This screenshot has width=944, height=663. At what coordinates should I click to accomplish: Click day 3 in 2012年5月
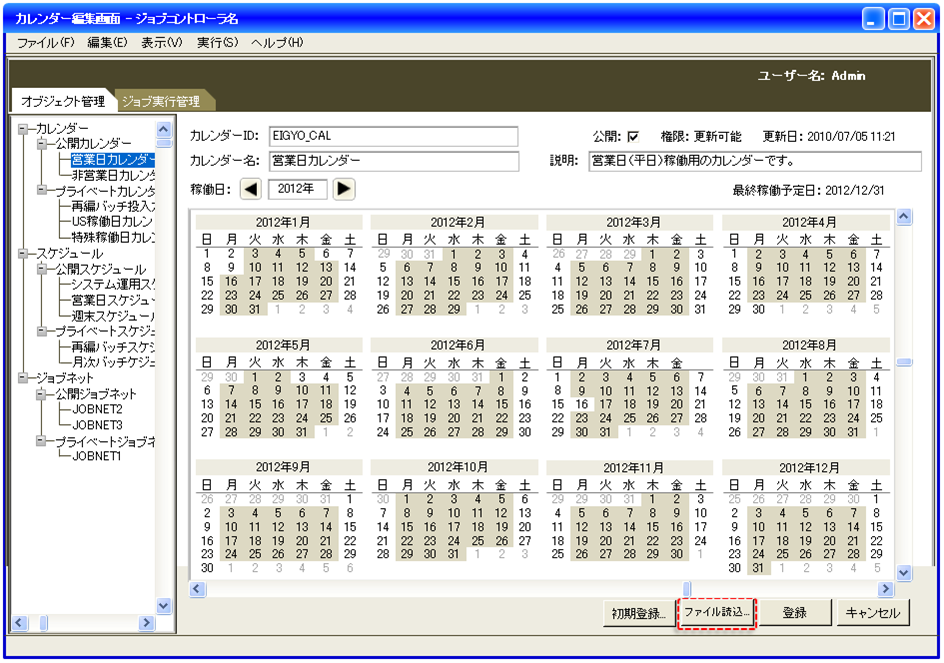pyautogui.click(x=302, y=377)
